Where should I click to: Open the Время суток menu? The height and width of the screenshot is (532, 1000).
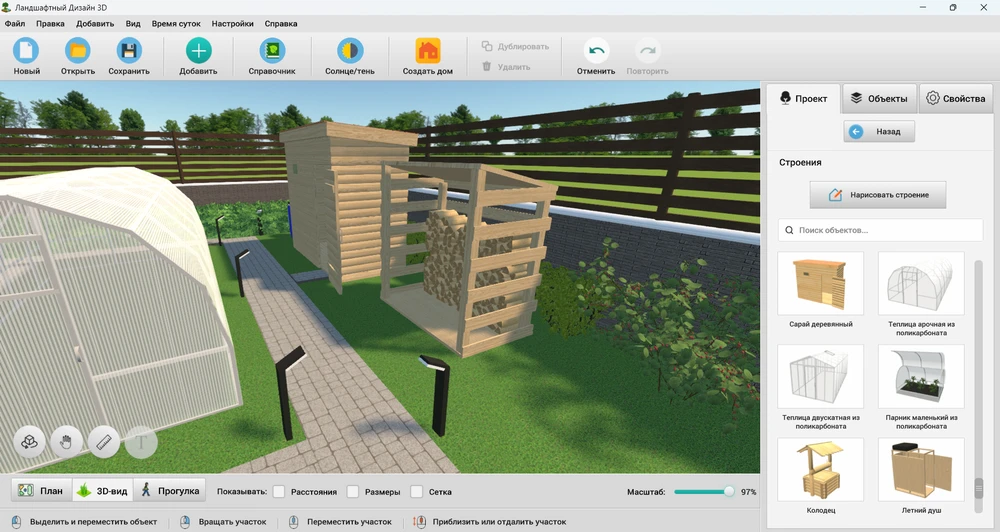[177, 23]
